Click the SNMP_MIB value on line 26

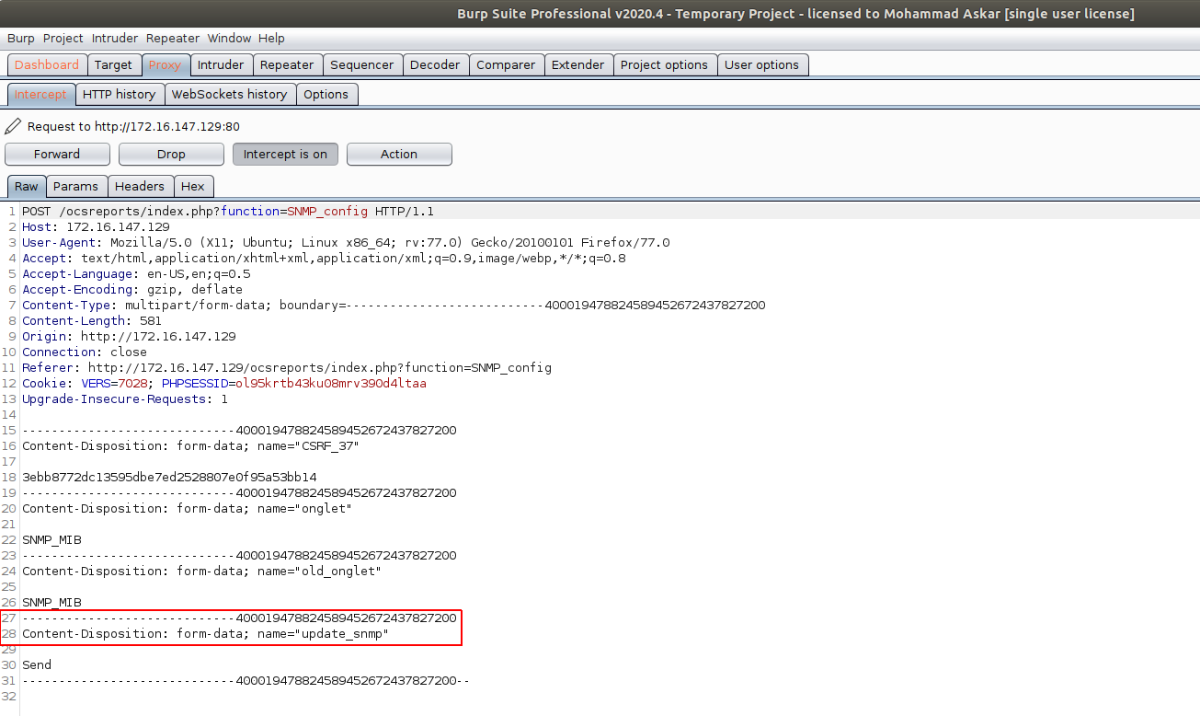coord(52,602)
